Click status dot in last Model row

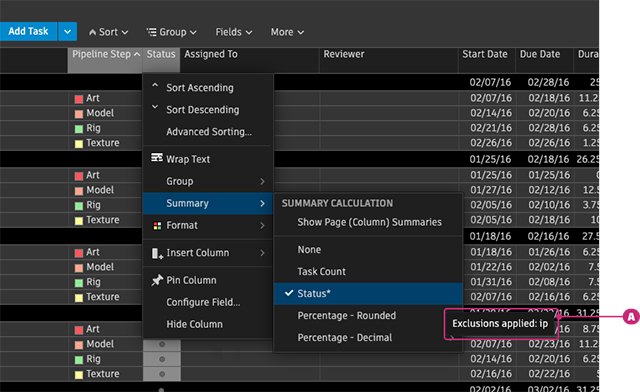162,344
